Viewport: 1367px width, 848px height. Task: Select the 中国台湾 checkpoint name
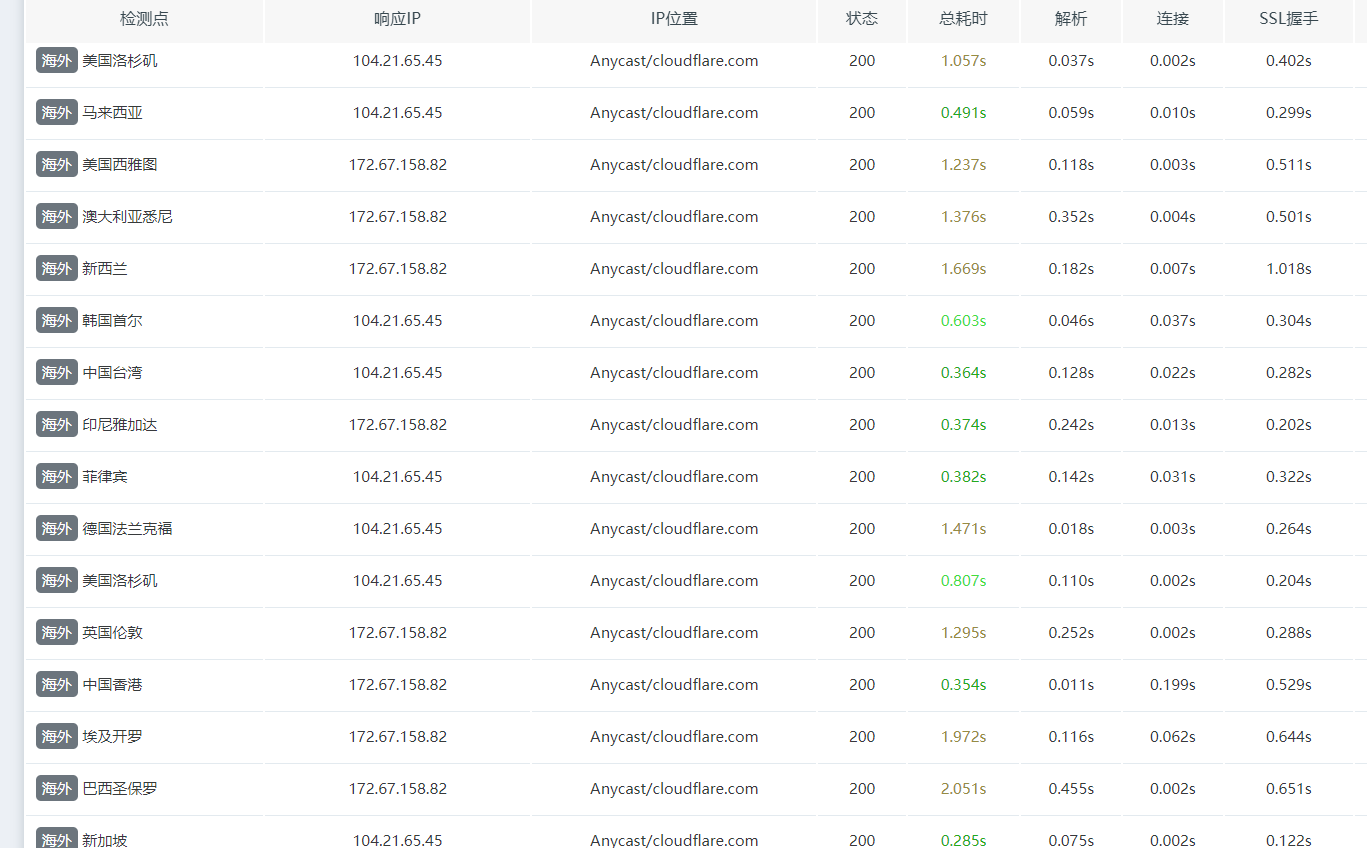112,373
